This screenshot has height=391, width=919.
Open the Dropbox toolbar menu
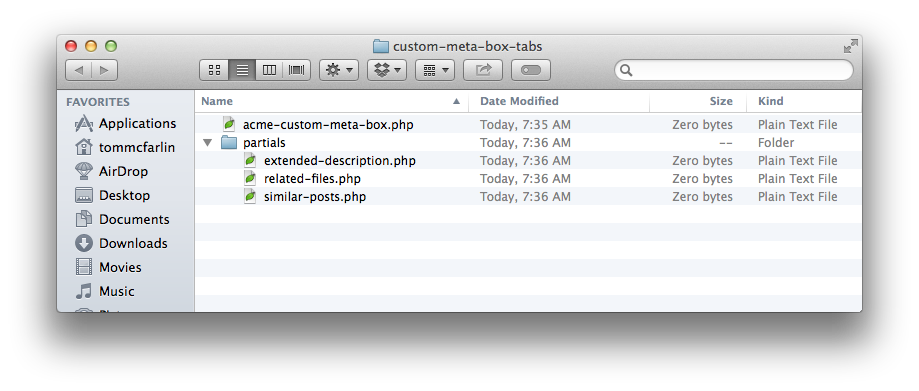[x=387, y=70]
